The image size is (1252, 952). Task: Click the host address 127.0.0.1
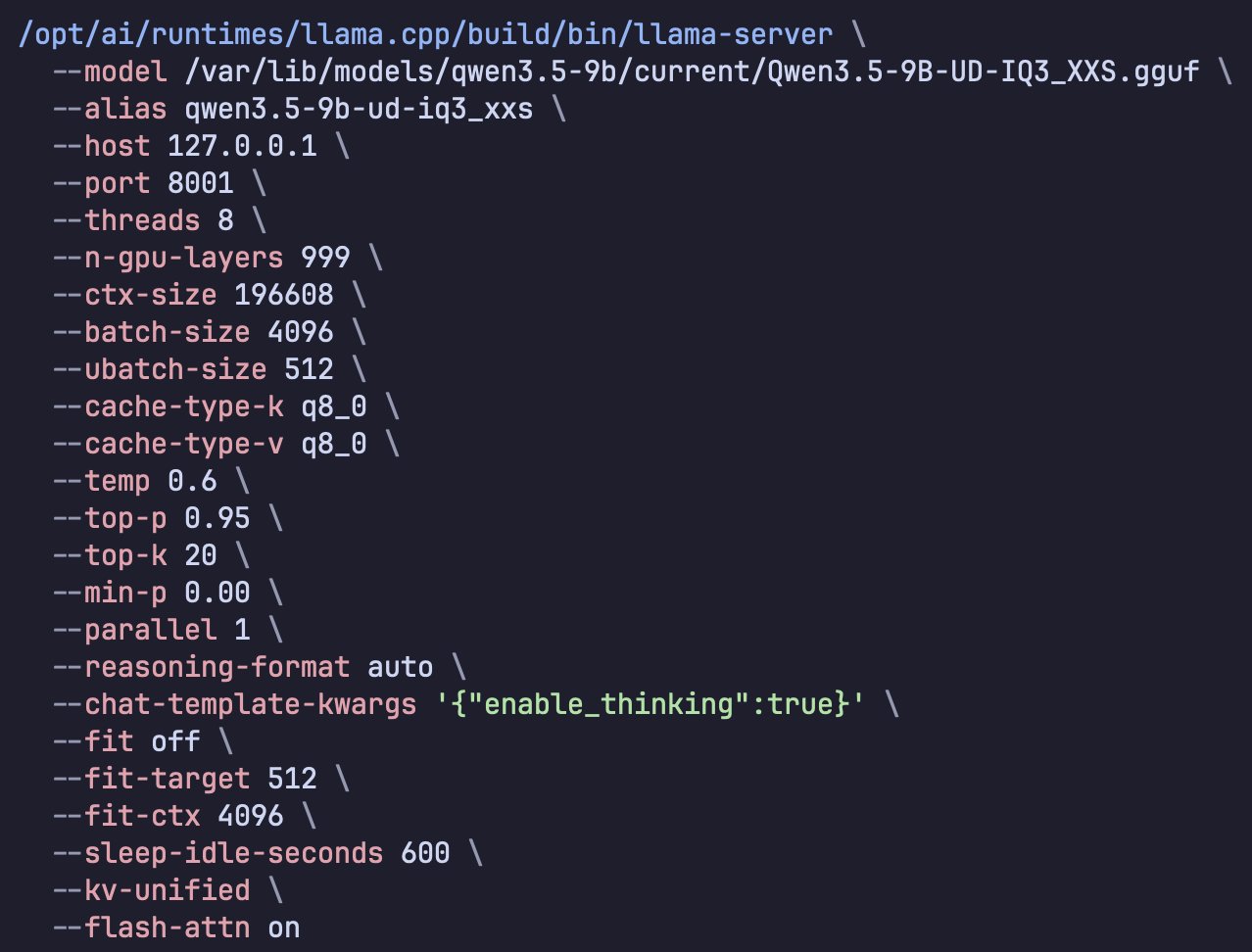242,146
